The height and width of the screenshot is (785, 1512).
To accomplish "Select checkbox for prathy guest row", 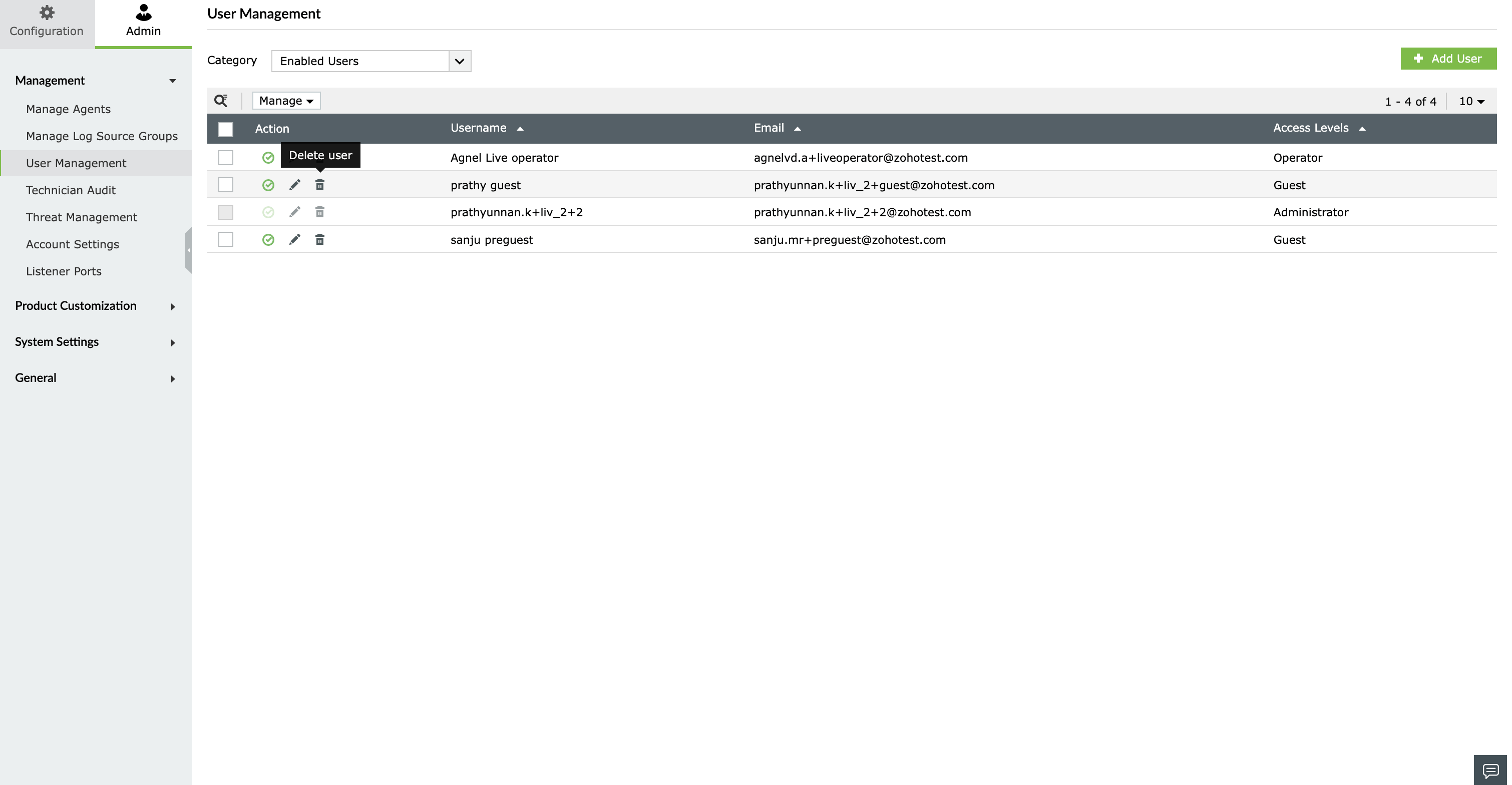I will point(225,185).
